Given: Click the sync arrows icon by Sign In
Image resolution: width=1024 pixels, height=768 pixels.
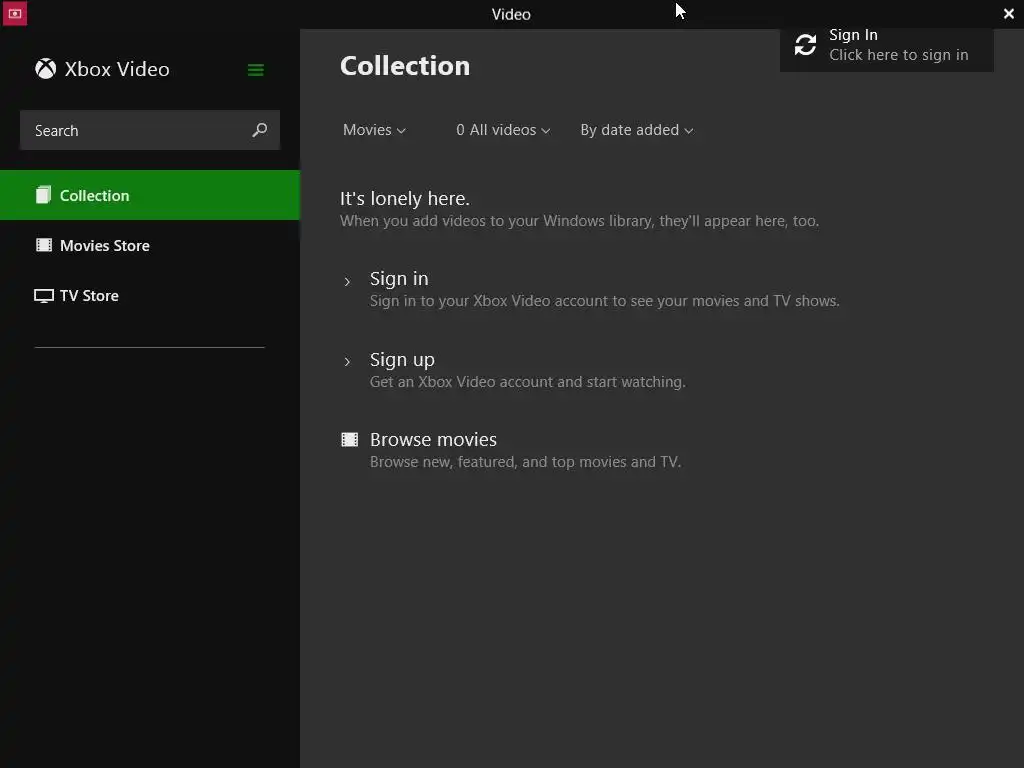Looking at the screenshot, I should point(805,44).
